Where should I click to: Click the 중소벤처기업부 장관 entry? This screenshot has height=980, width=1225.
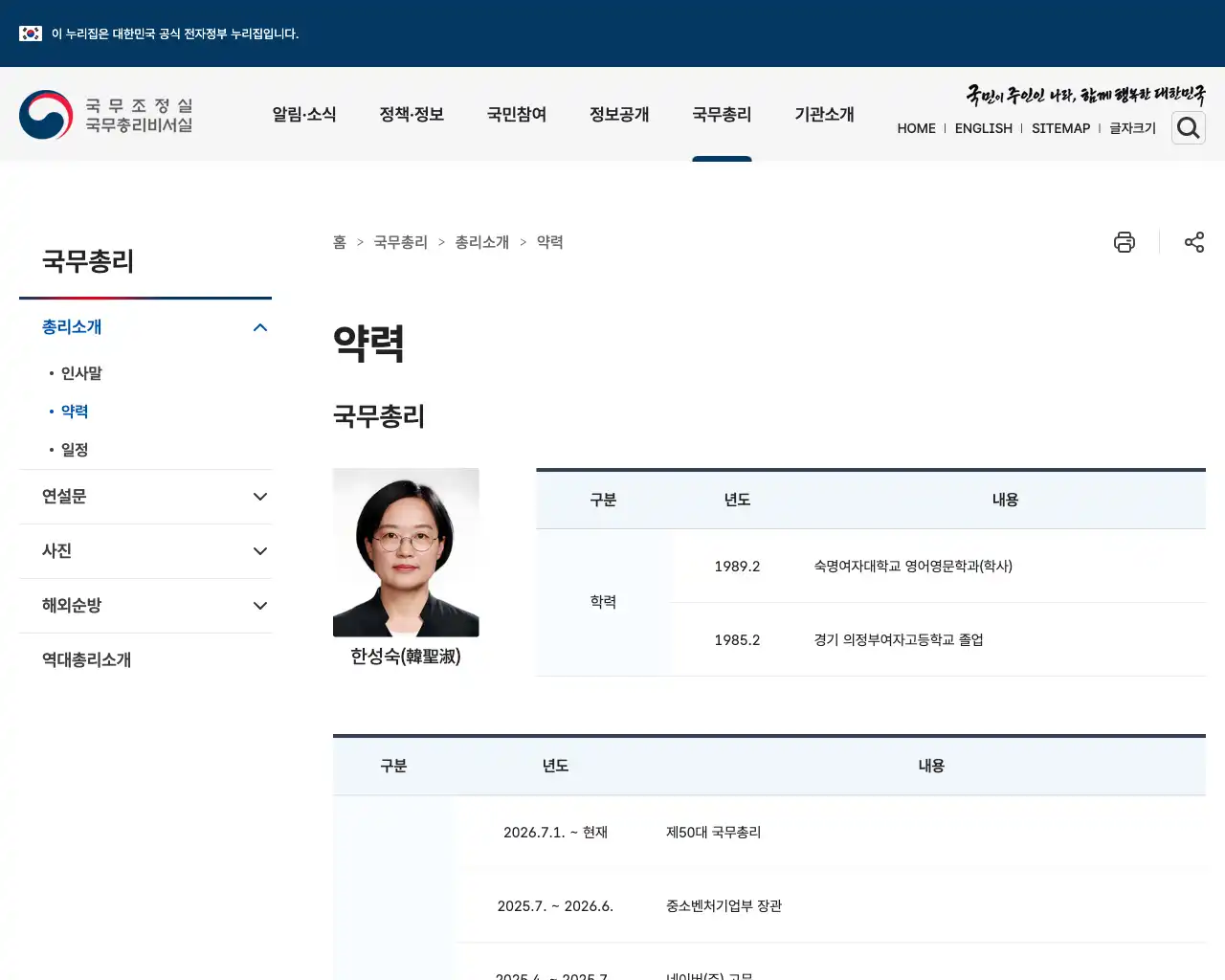click(724, 906)
